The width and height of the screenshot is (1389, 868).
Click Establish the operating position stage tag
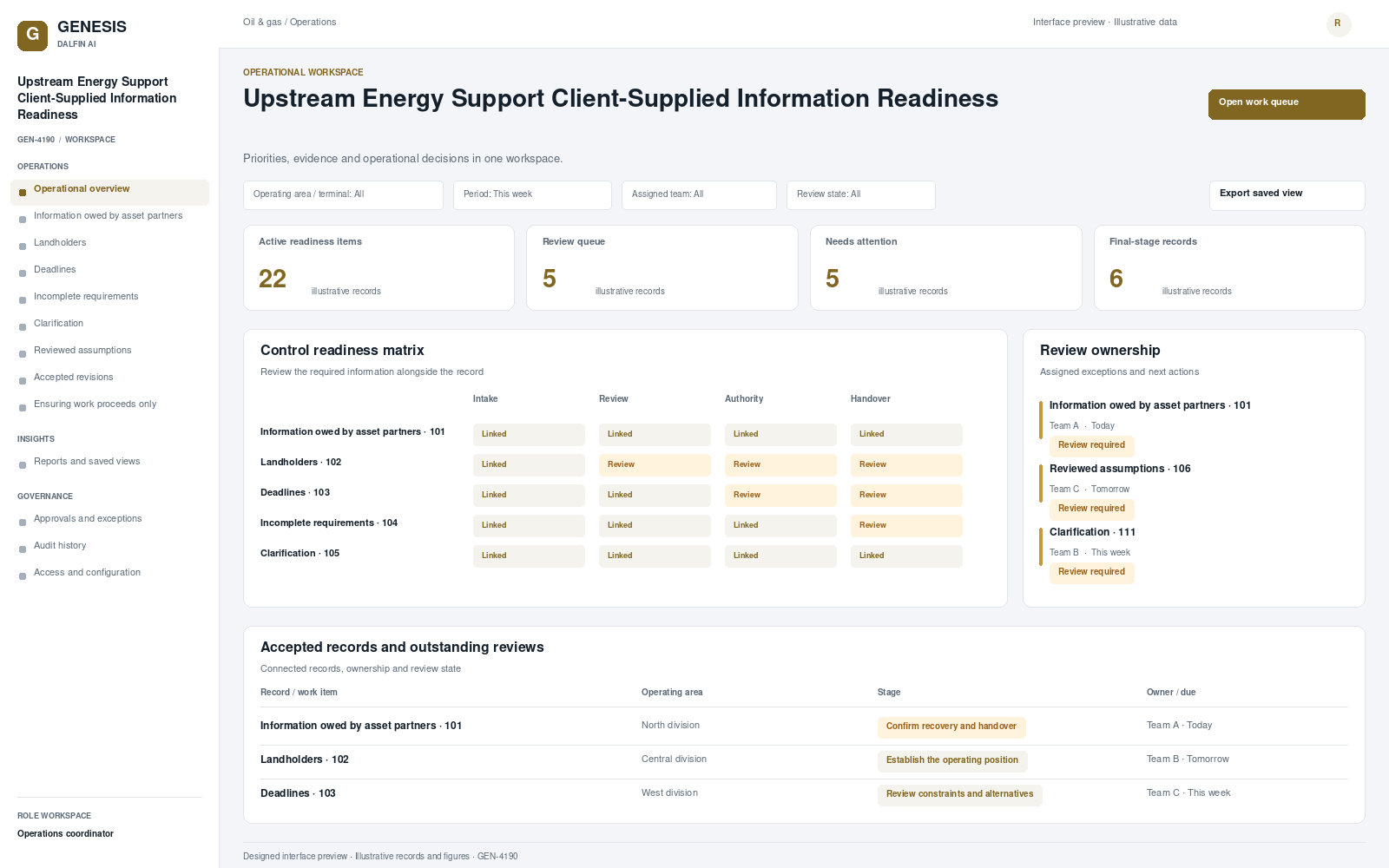point(952,760)
